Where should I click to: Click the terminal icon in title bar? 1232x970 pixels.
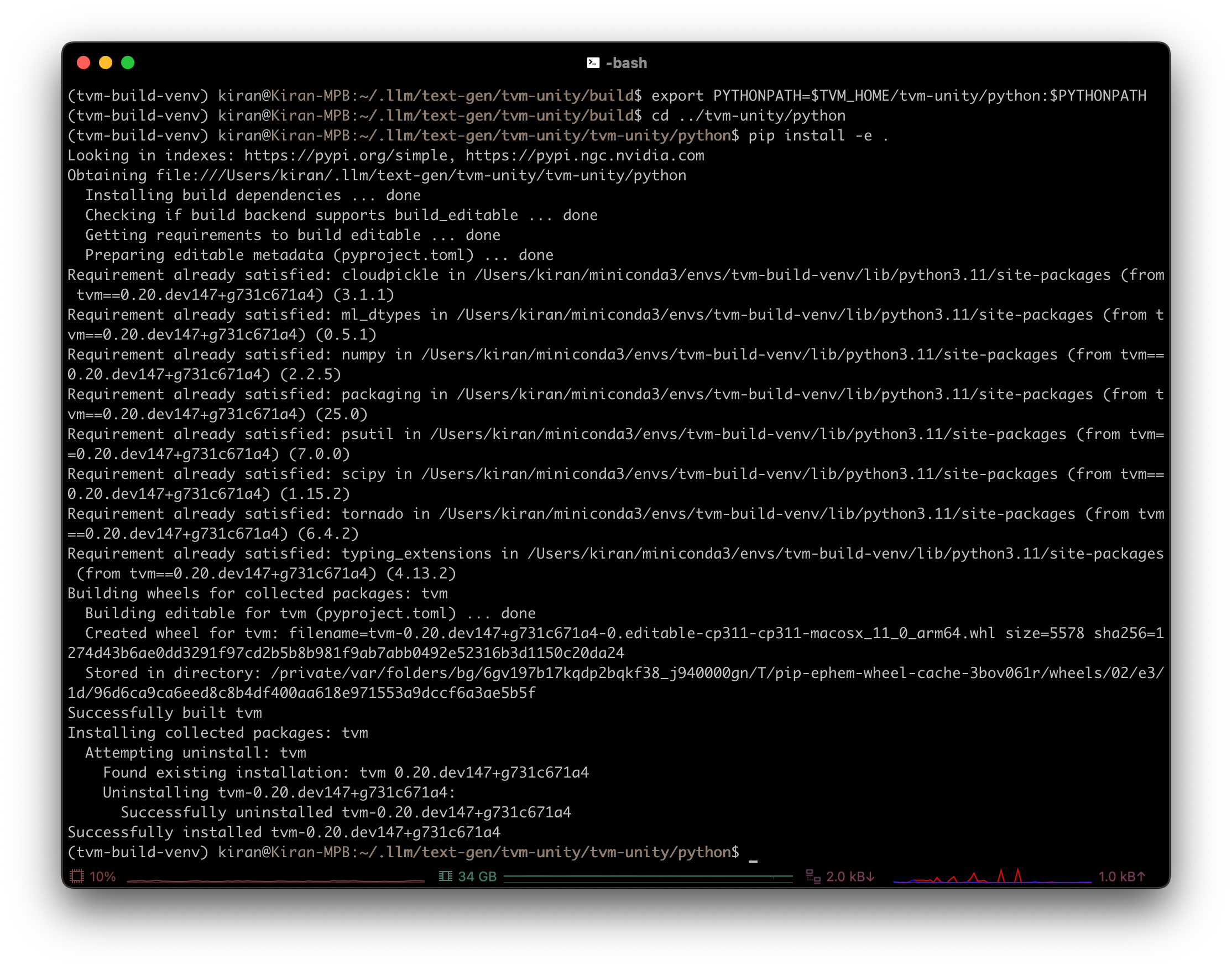pos(593,62)
